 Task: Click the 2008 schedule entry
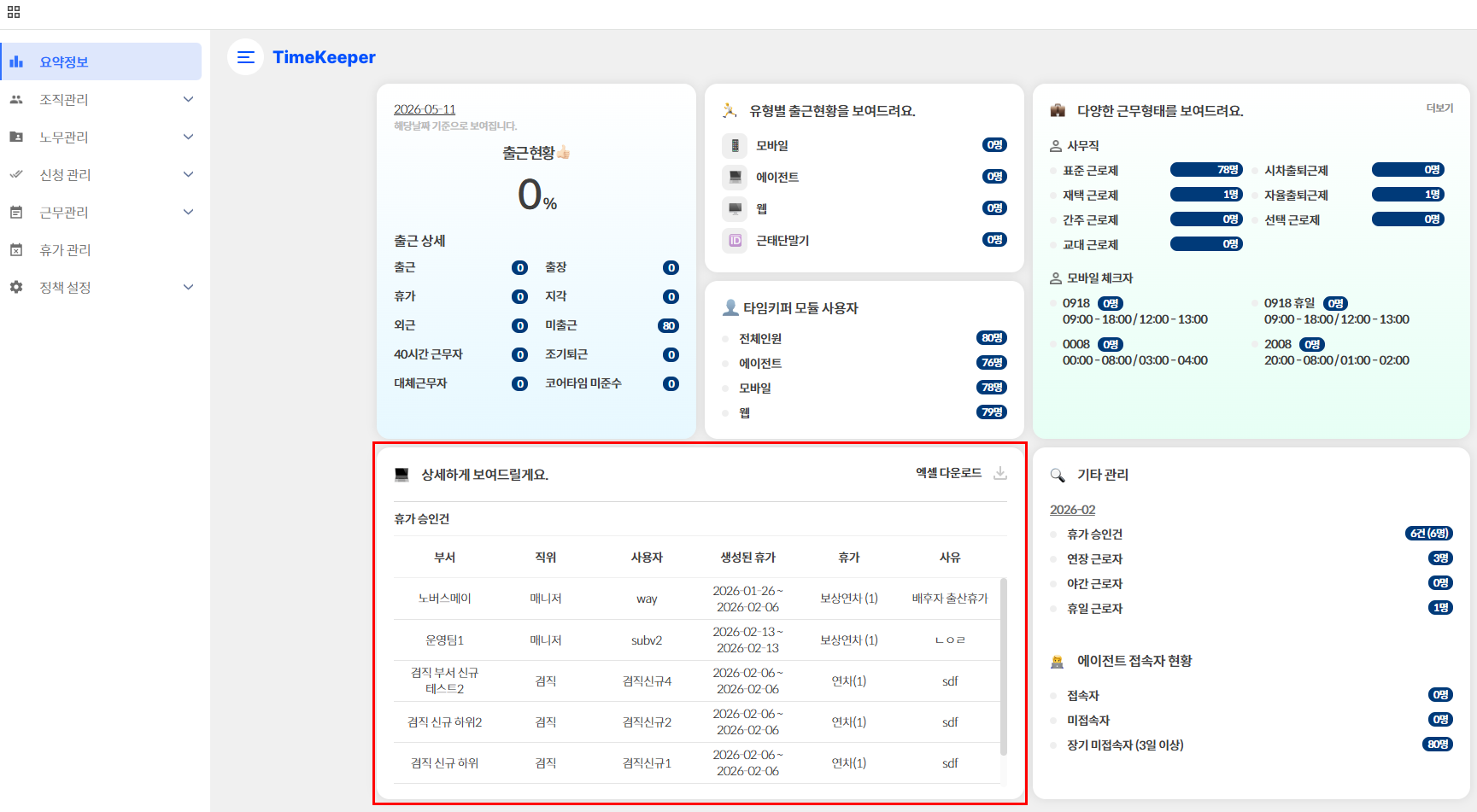pos(1337,353)
